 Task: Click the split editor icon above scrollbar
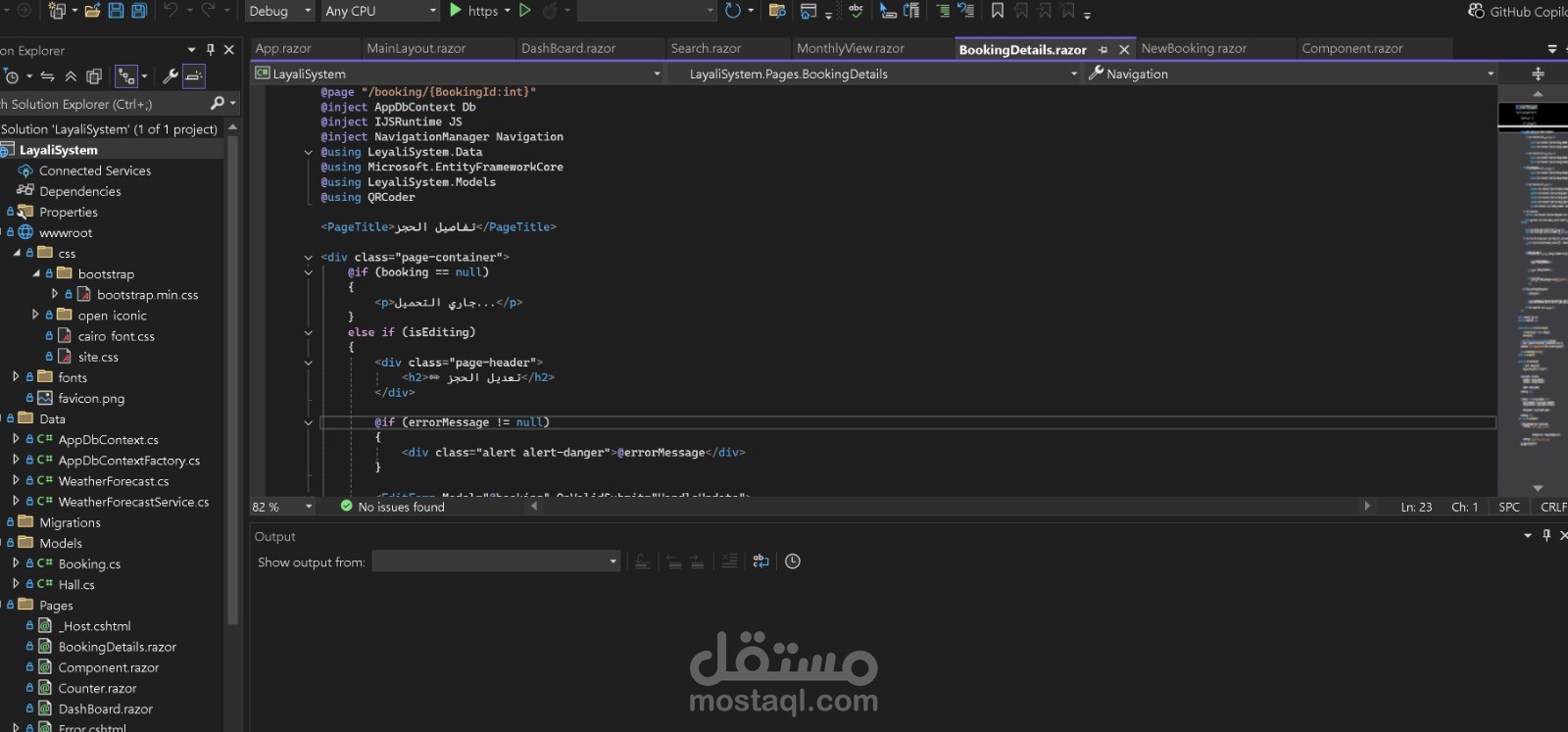[x=1538, y=73]
